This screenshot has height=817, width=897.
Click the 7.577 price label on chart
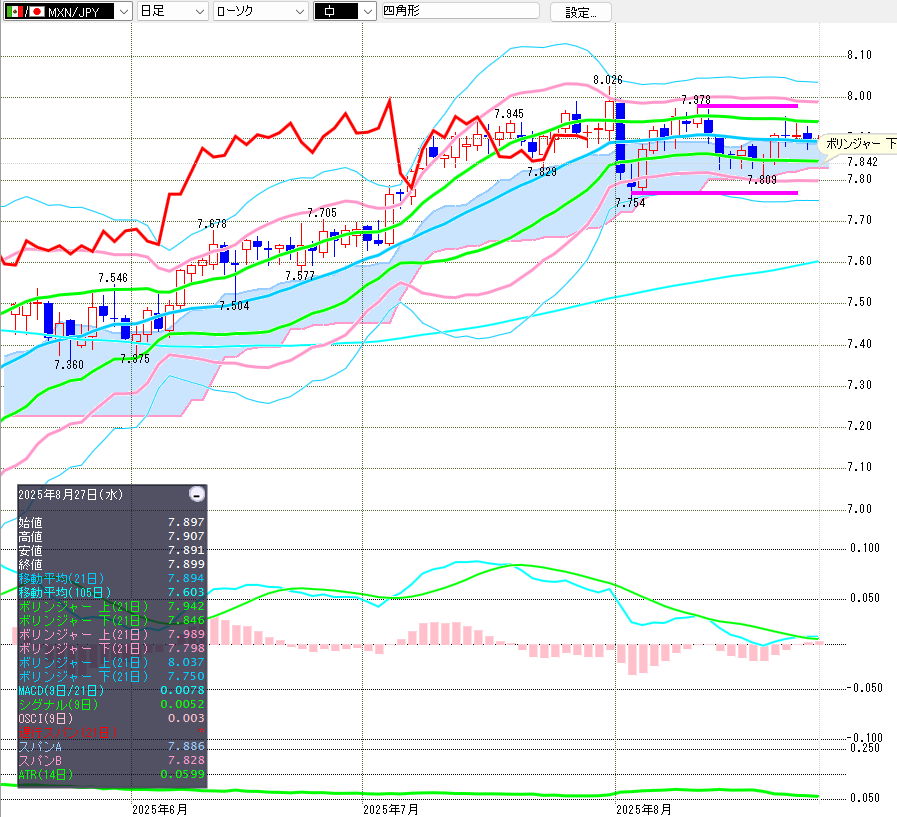(300, 275)
